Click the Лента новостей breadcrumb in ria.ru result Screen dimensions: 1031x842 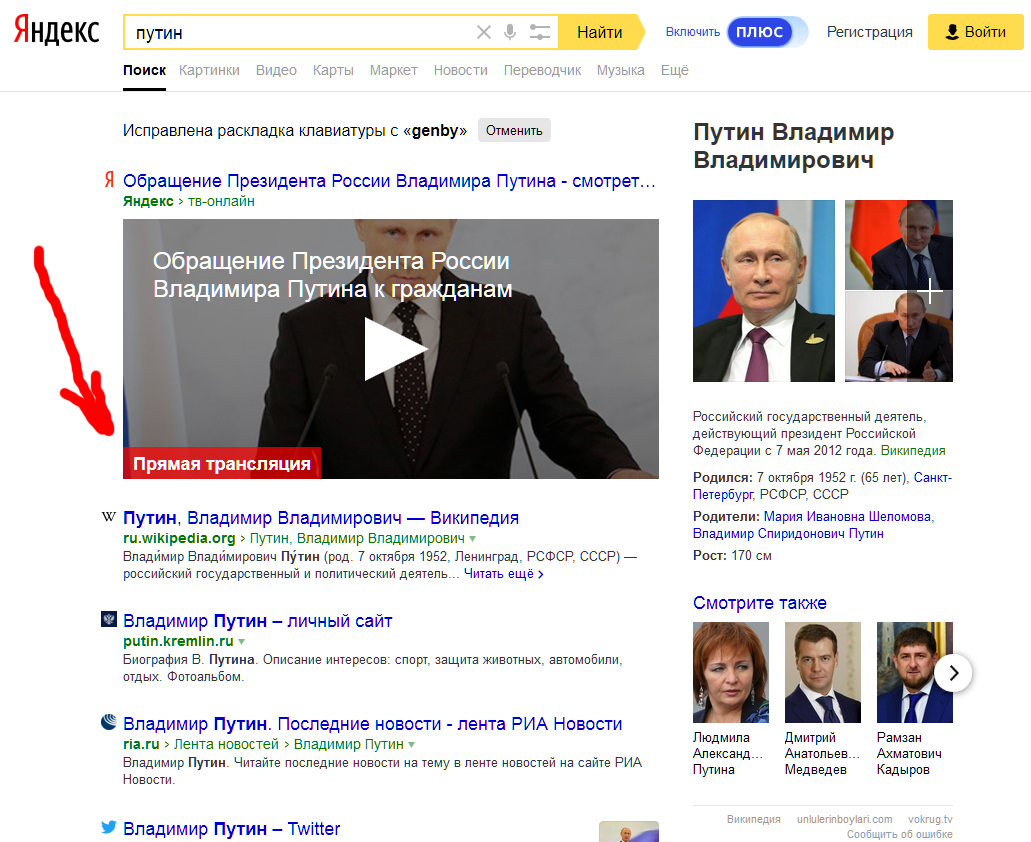point(226,744)
